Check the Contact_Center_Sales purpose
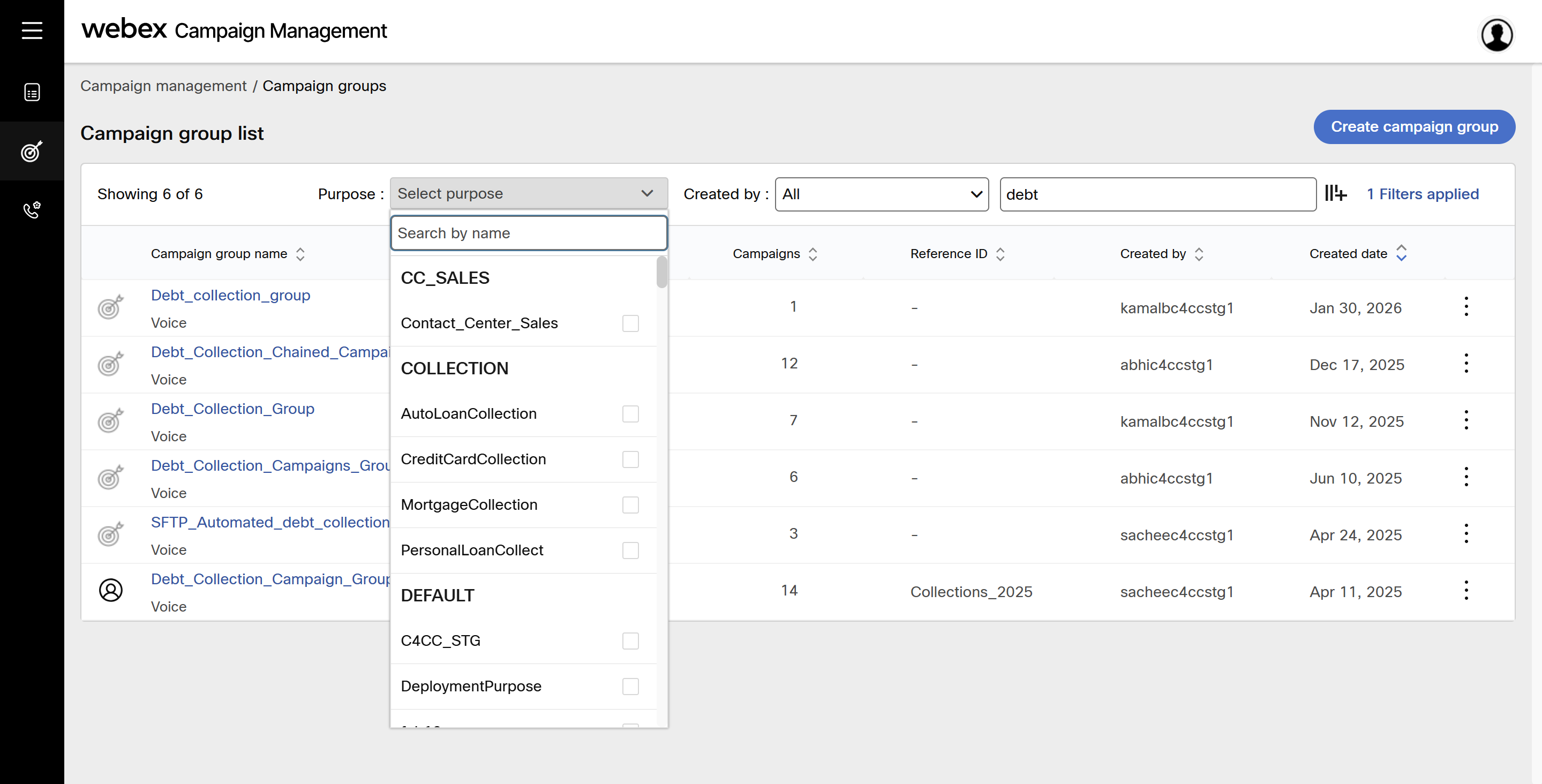 [x=630, y=323]
